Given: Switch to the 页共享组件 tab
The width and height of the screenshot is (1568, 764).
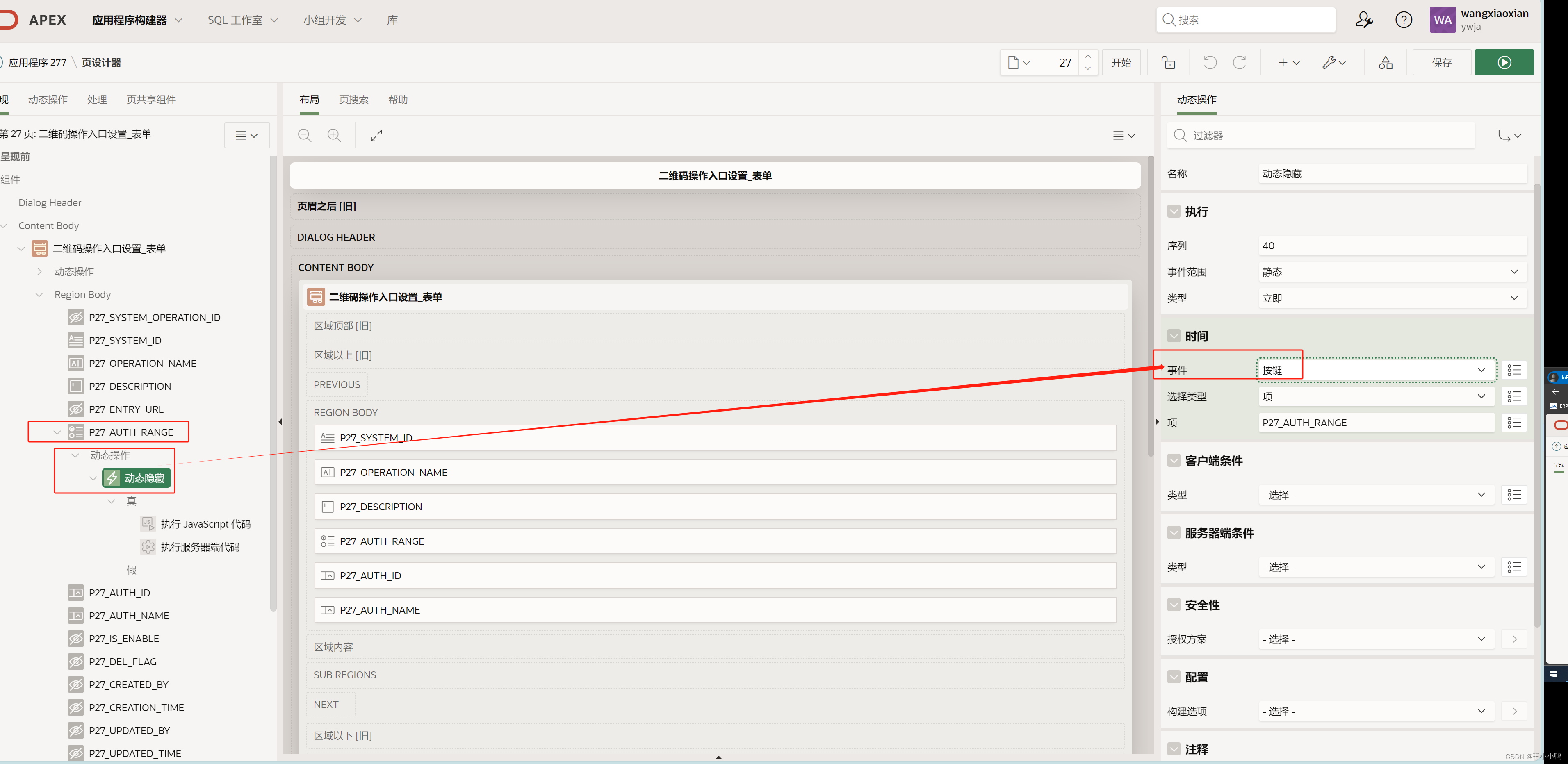Looking at the screenshot, I should click(151, 99).
